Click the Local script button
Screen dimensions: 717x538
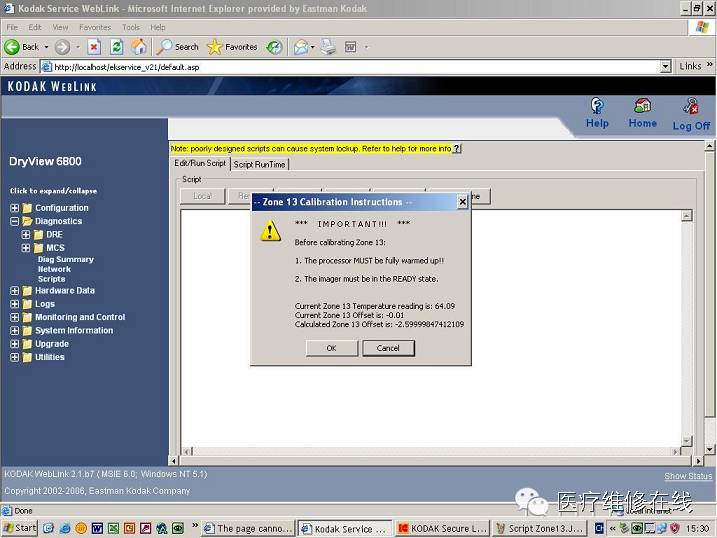point(202,196)
